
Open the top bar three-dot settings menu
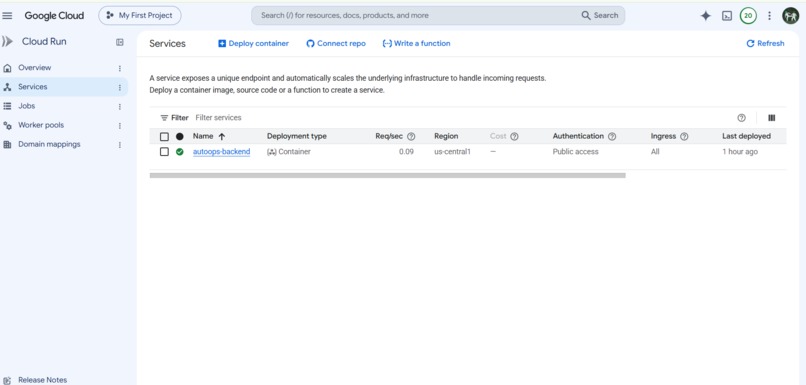tap(770, 16)
